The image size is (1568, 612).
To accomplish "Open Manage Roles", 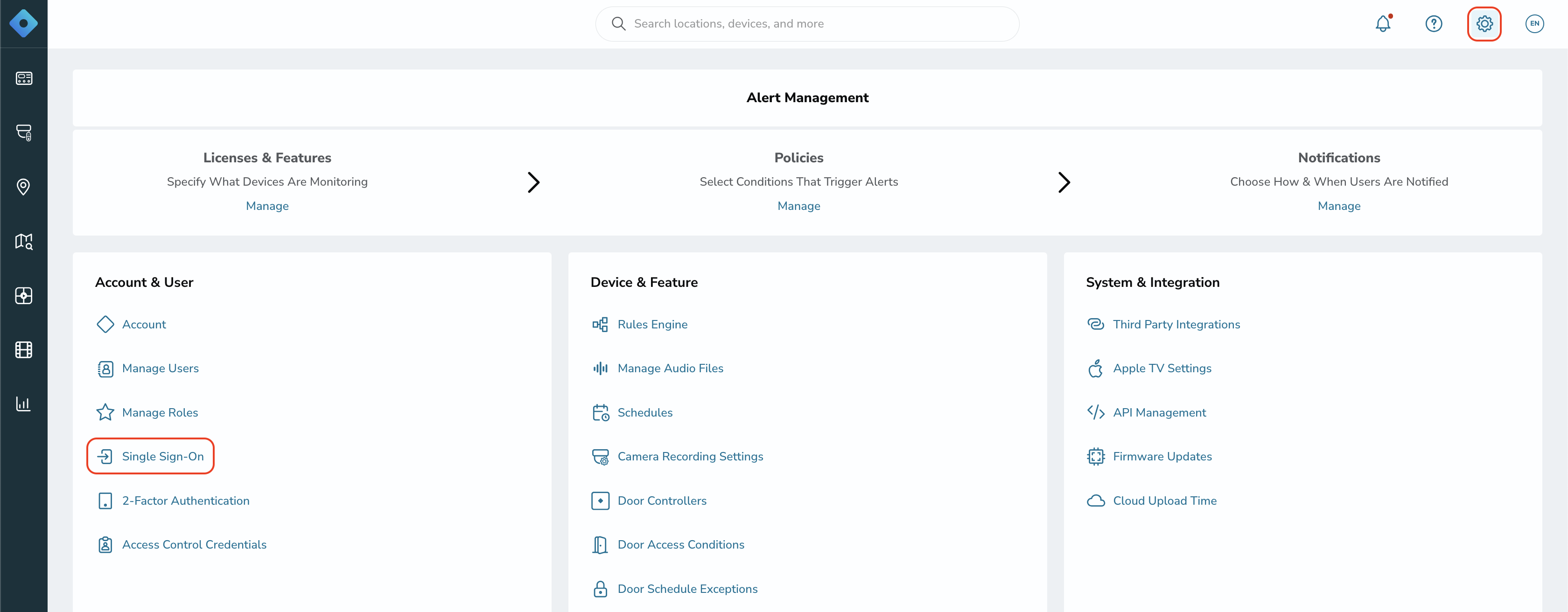I will pyautogui.click(x=160, y=412).
